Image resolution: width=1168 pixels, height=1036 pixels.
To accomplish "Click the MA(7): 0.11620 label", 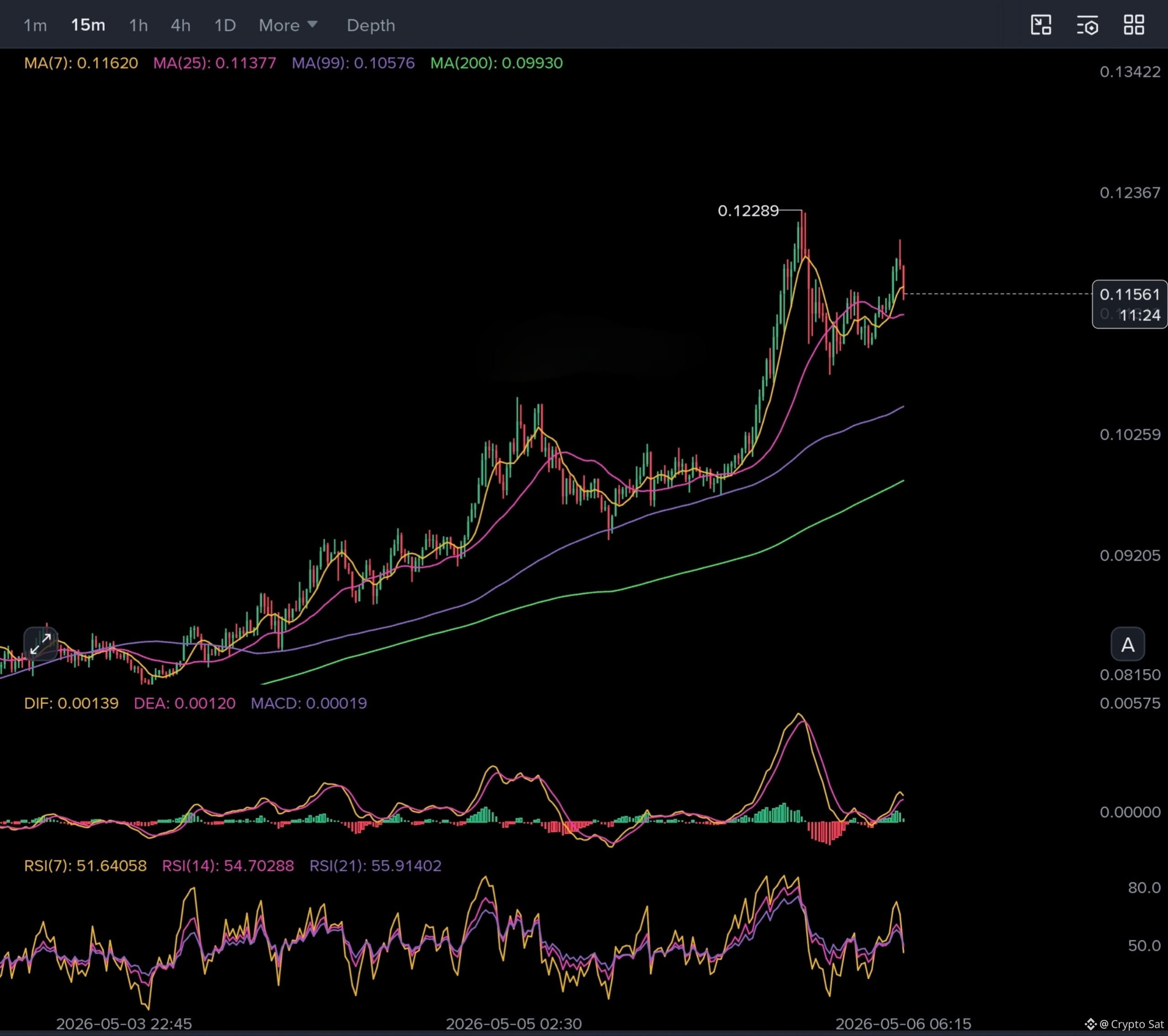I will point(81,63).
